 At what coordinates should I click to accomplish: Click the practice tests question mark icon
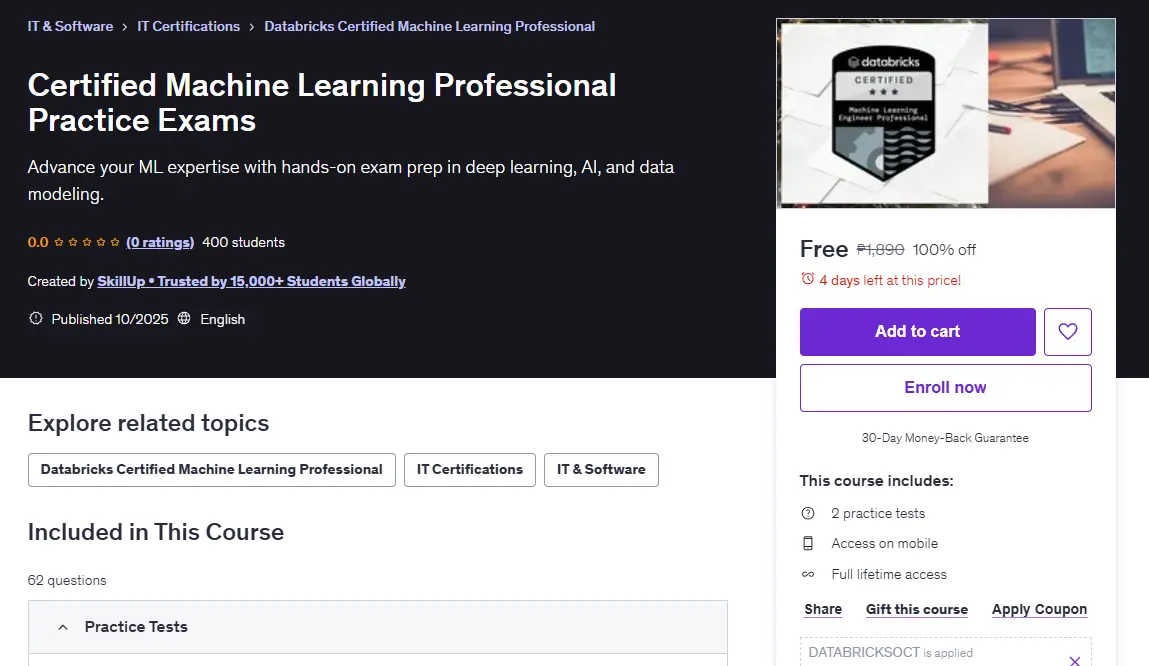point(808,514)
